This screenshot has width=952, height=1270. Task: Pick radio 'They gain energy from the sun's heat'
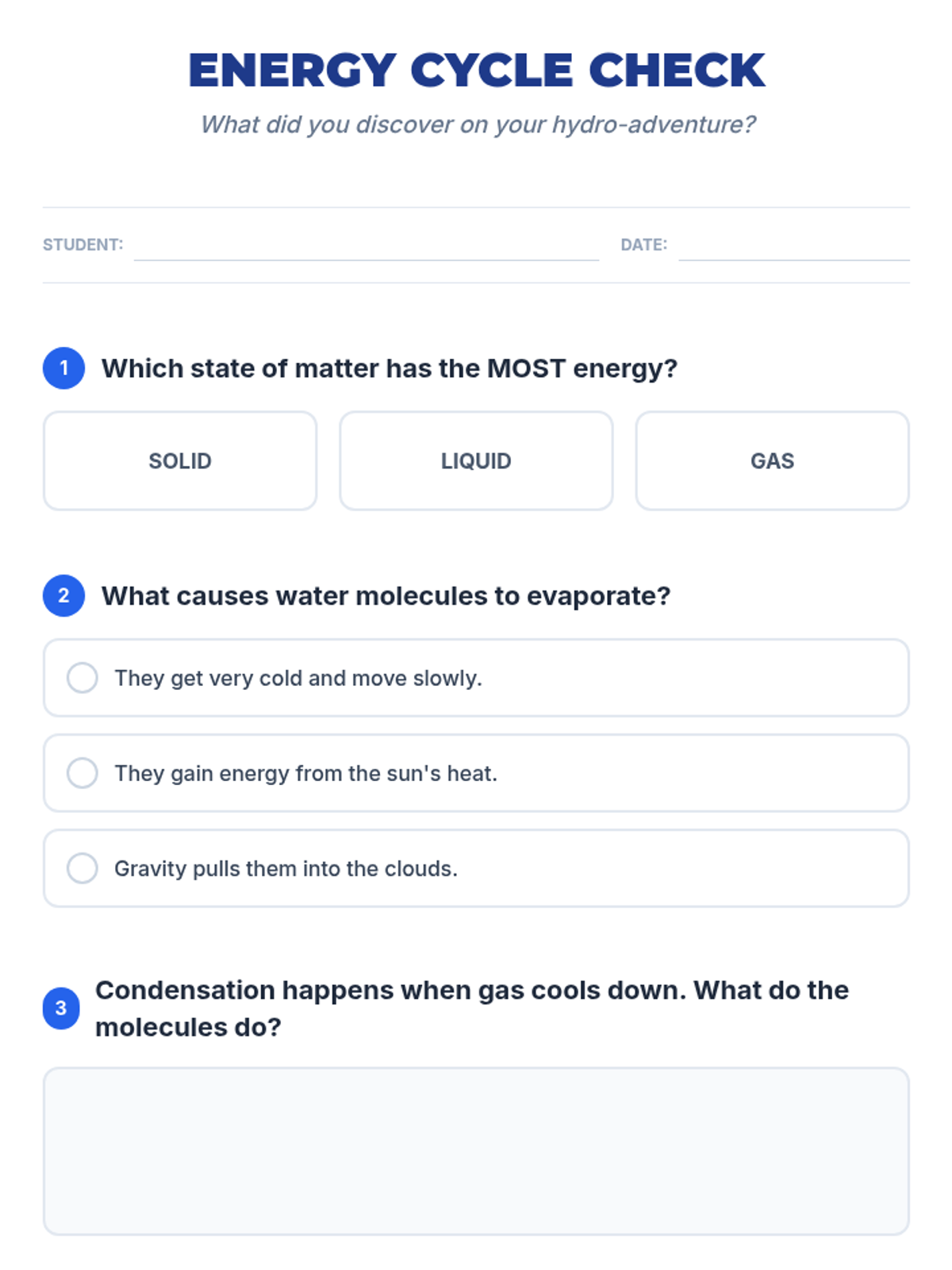(x=83, y=773)
